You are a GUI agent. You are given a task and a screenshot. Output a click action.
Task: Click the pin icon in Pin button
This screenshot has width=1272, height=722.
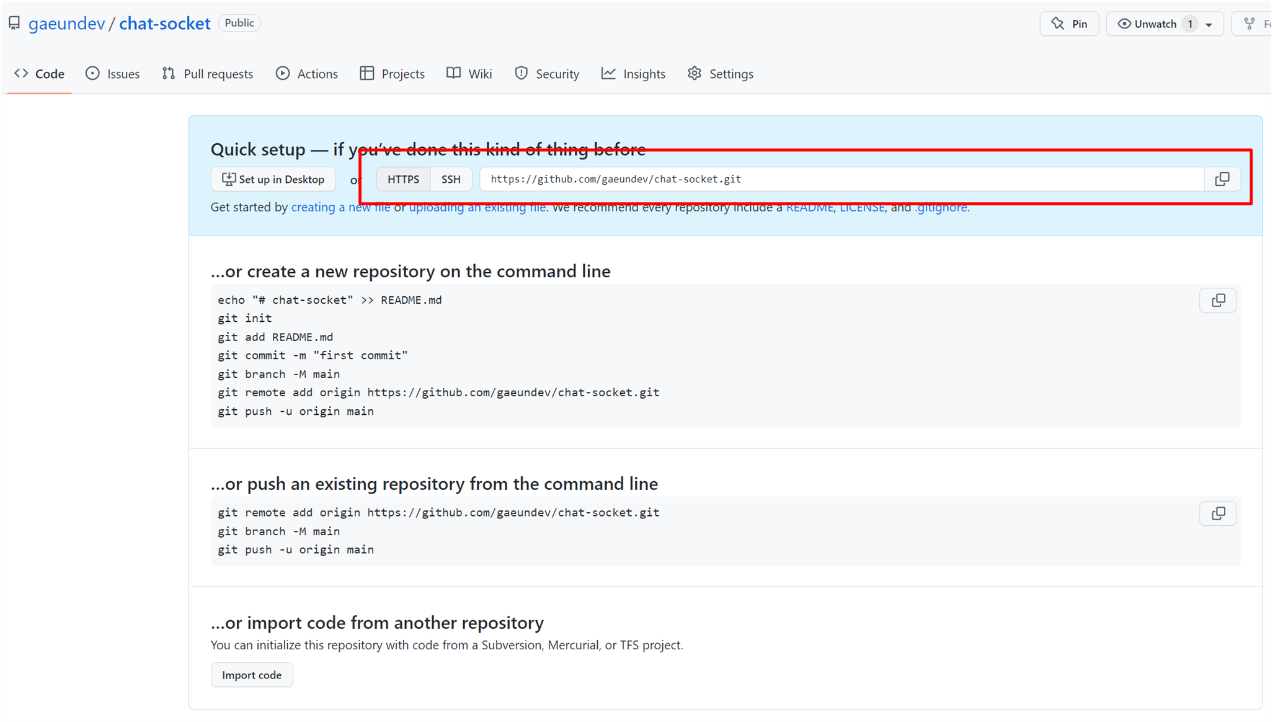pos(1058,24)
